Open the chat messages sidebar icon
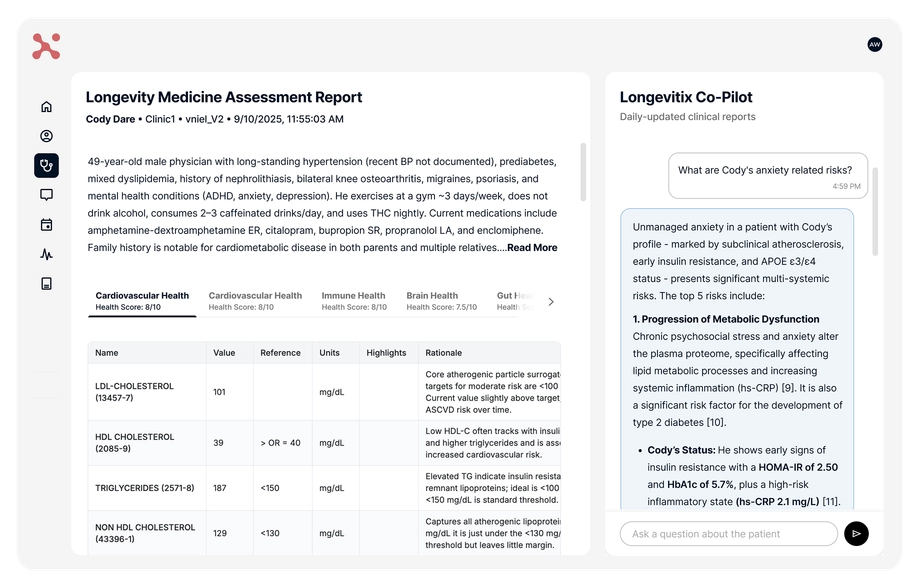 tap(46, 195)
